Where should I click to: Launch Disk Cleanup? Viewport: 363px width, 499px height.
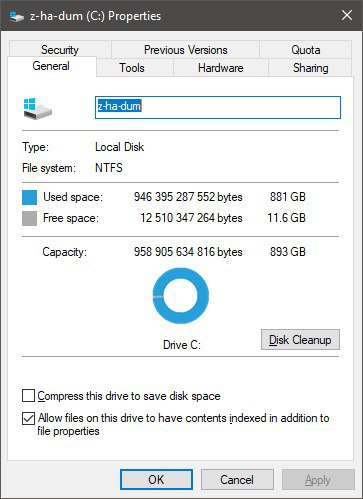pos(300,340)
